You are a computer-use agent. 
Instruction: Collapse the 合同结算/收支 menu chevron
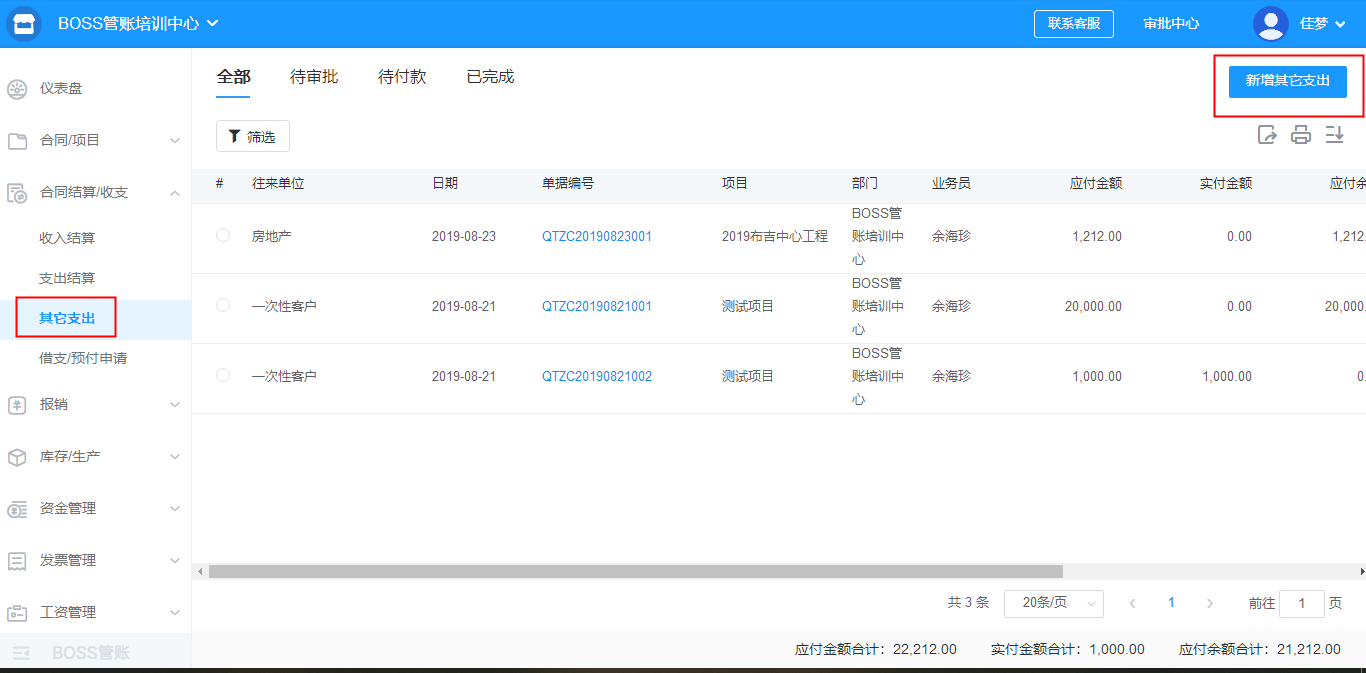pos(175,193)
